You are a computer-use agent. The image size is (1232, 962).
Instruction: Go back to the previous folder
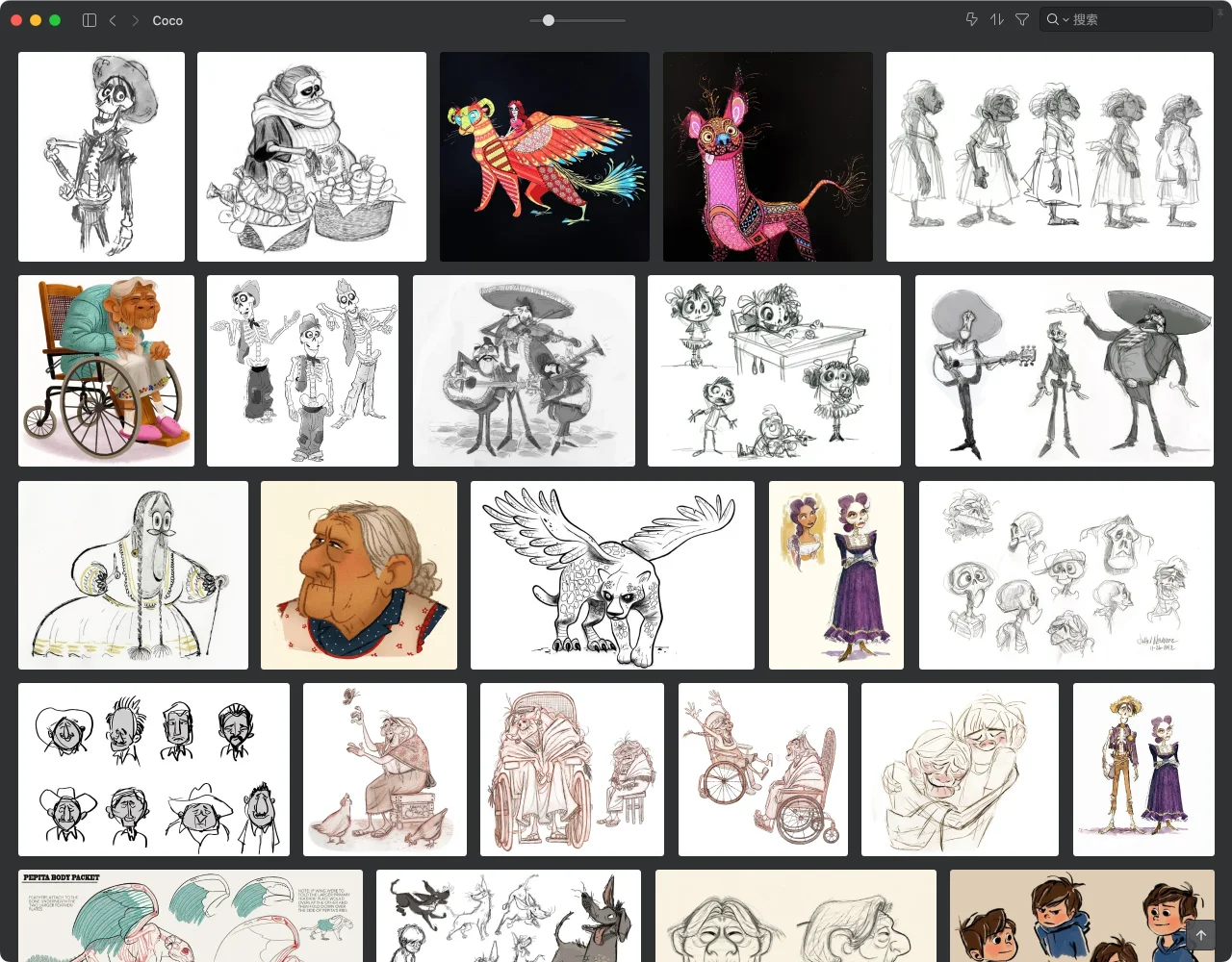click(x=113, y=20)
